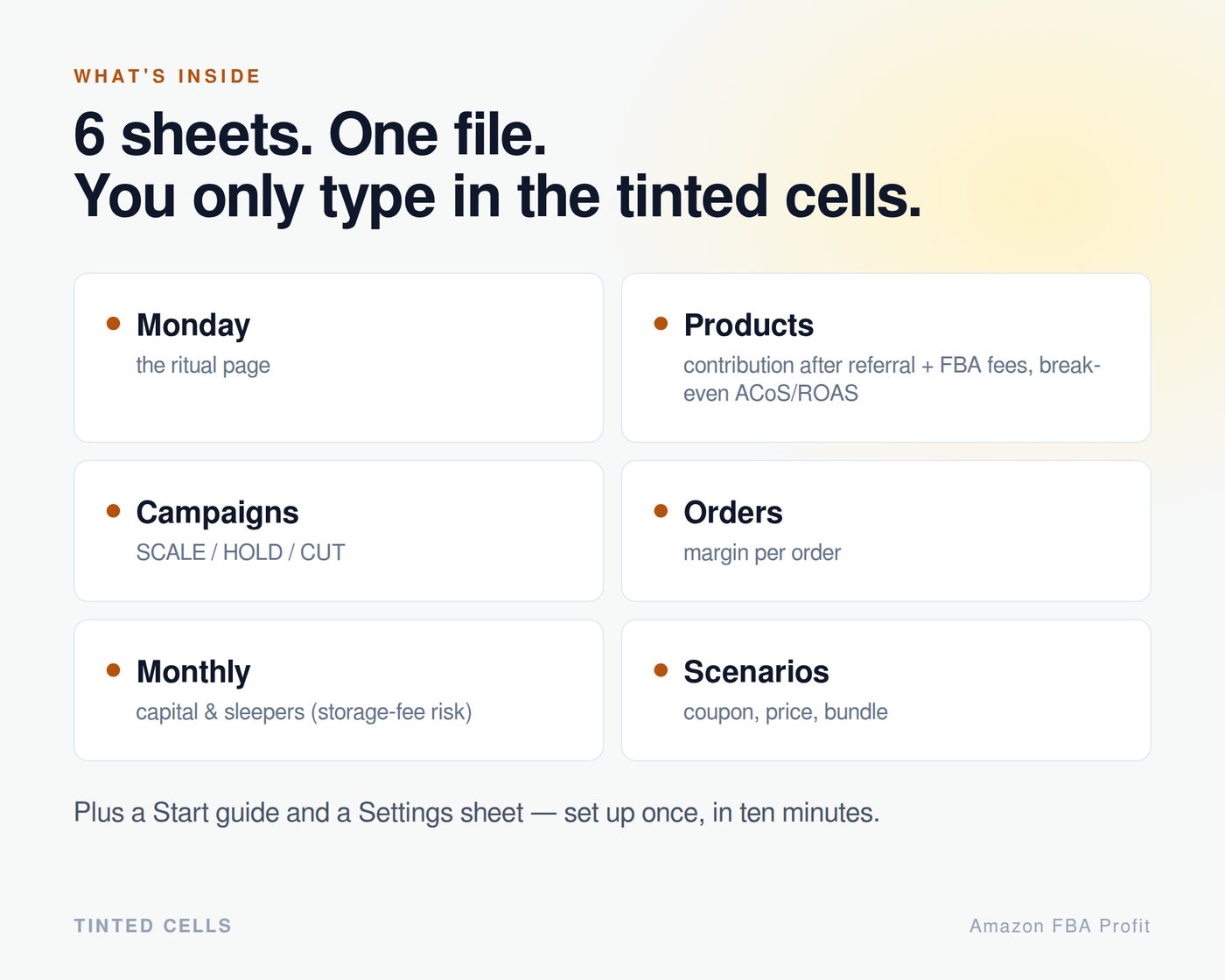Click the 'margin per order' description
This screenshot has width=1225, height=980.
[x=762, y=553]
